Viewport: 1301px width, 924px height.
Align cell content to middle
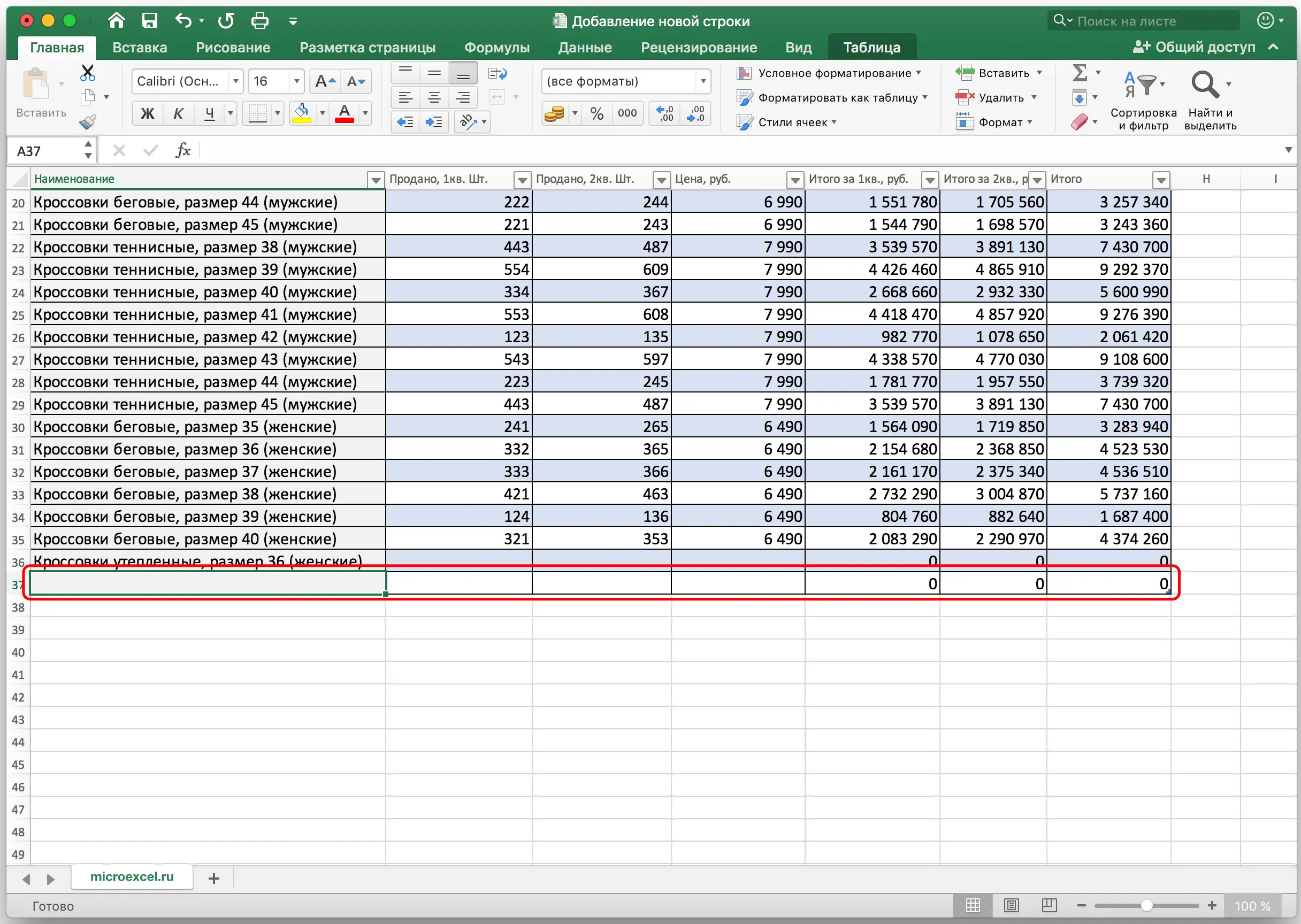(x=434, y=73)
